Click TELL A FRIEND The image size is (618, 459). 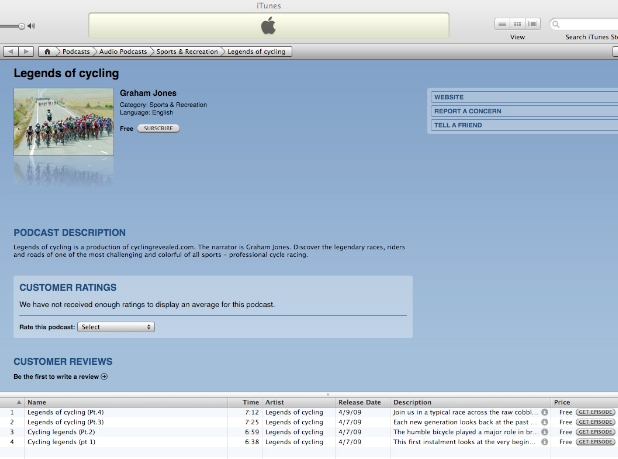coord(524,125)
